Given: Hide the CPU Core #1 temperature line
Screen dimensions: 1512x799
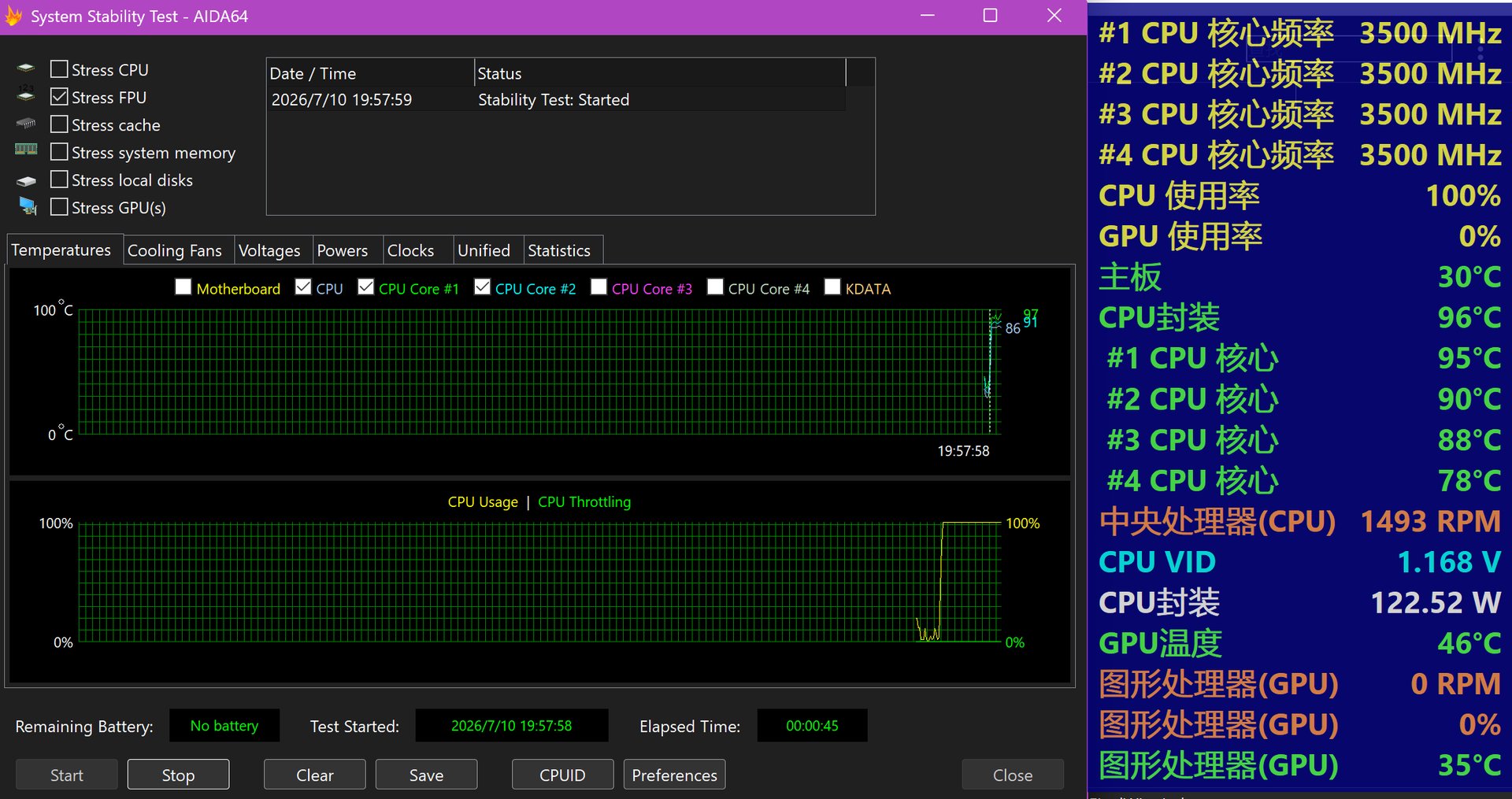Looking at the screenshot, I should (x=365, y=287).
